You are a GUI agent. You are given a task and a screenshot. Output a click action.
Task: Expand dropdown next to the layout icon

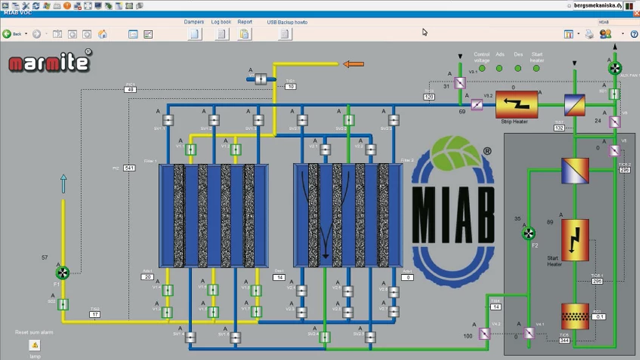578,34
